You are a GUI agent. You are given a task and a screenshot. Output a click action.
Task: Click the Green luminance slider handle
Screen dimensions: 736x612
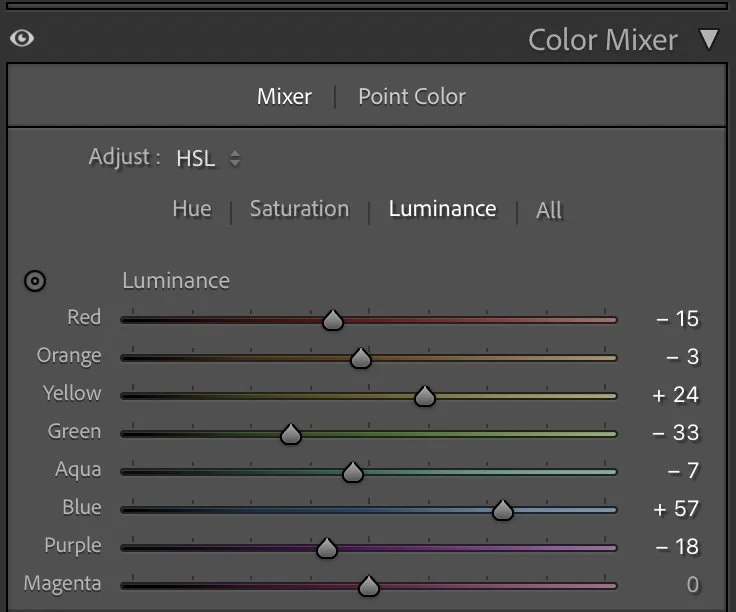point(291,434)
